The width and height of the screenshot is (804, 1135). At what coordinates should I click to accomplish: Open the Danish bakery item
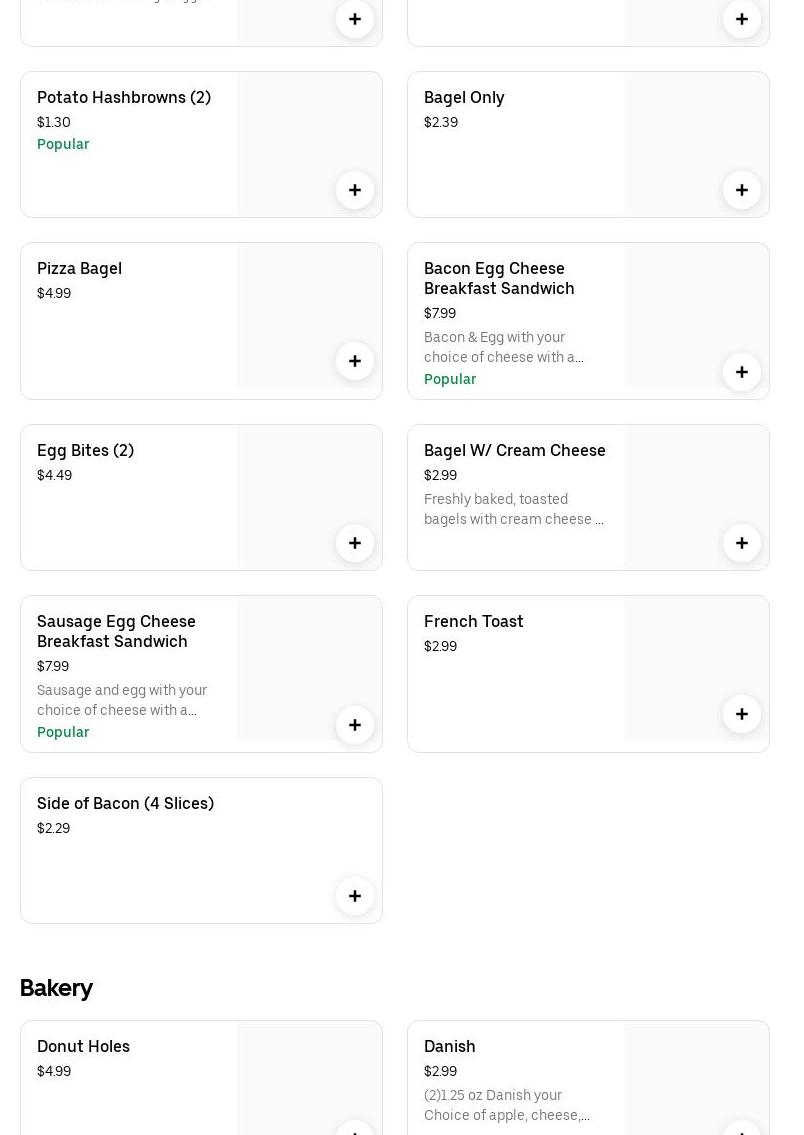tap(449, 1046)
